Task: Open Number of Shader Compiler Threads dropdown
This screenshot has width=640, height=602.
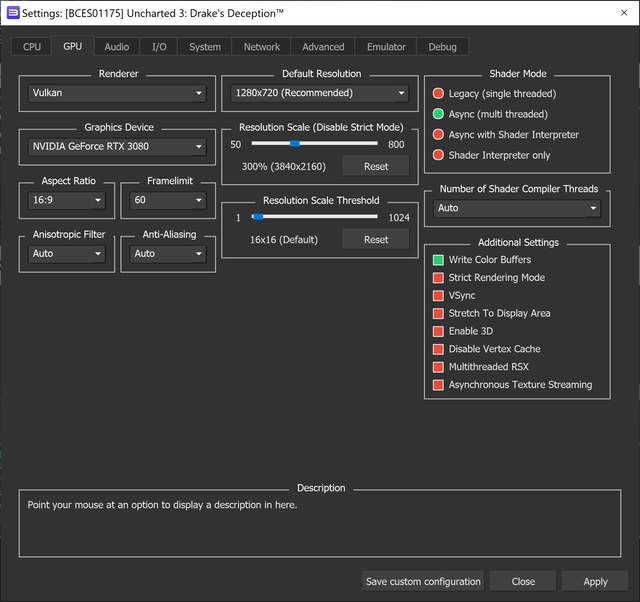Action: coord(517,208)
